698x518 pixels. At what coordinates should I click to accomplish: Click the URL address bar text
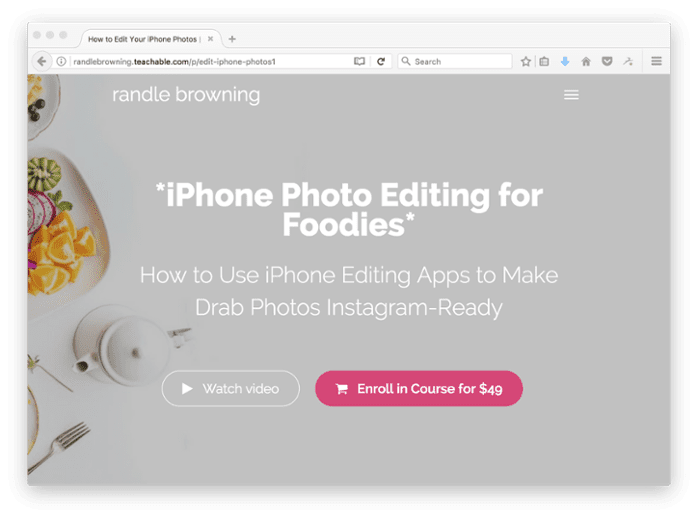click(x=174, y=62)
